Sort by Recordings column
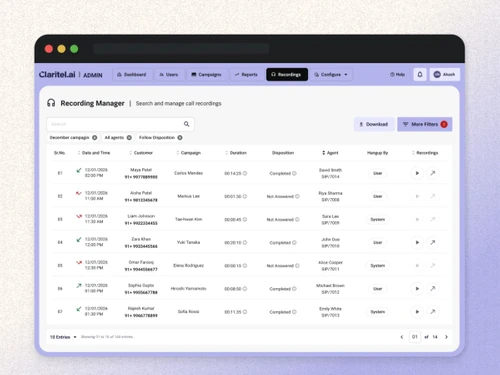The image size is (500, 375). (x=425, y=153)
